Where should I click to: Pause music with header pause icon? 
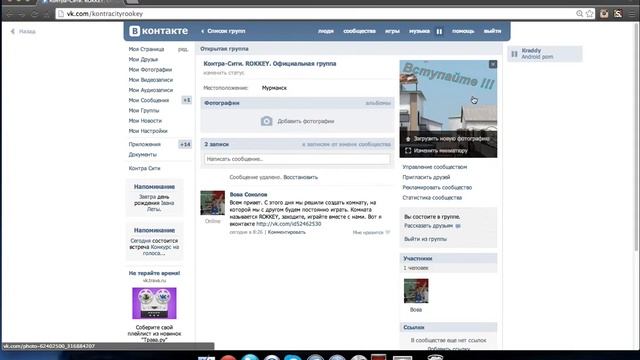tap(439, 31)
